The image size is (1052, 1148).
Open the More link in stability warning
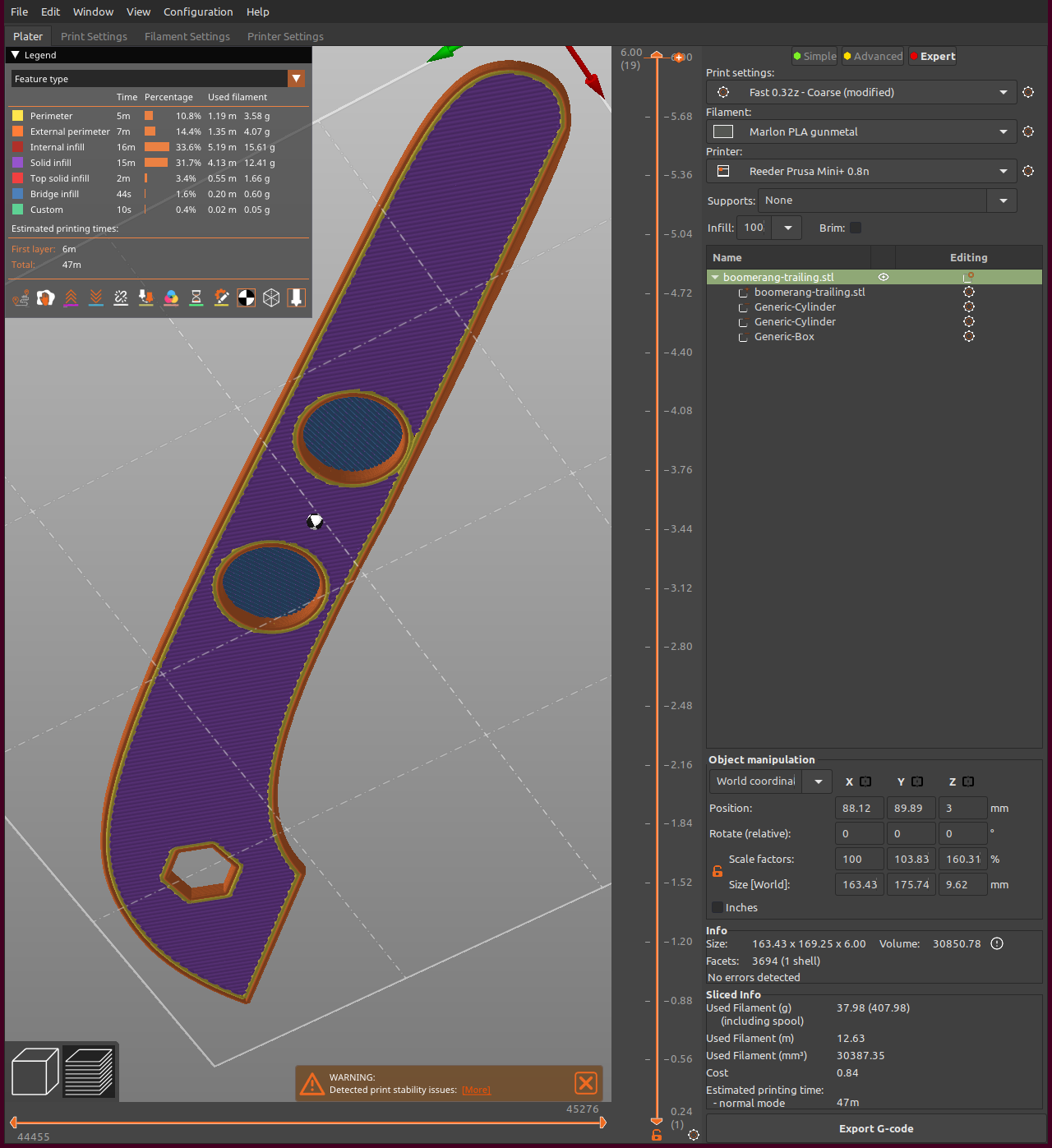pyautogui.click(x=476, y=1090)
